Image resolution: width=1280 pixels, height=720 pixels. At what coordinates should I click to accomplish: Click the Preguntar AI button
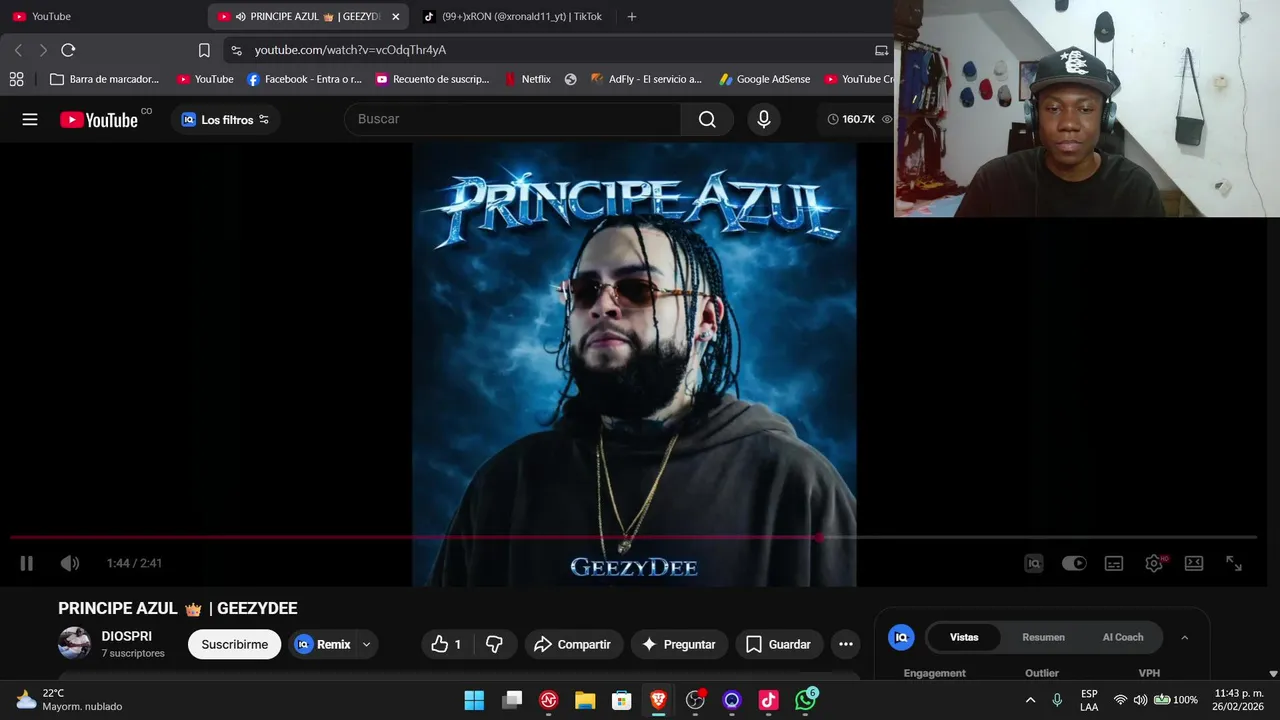pos(679,644)
